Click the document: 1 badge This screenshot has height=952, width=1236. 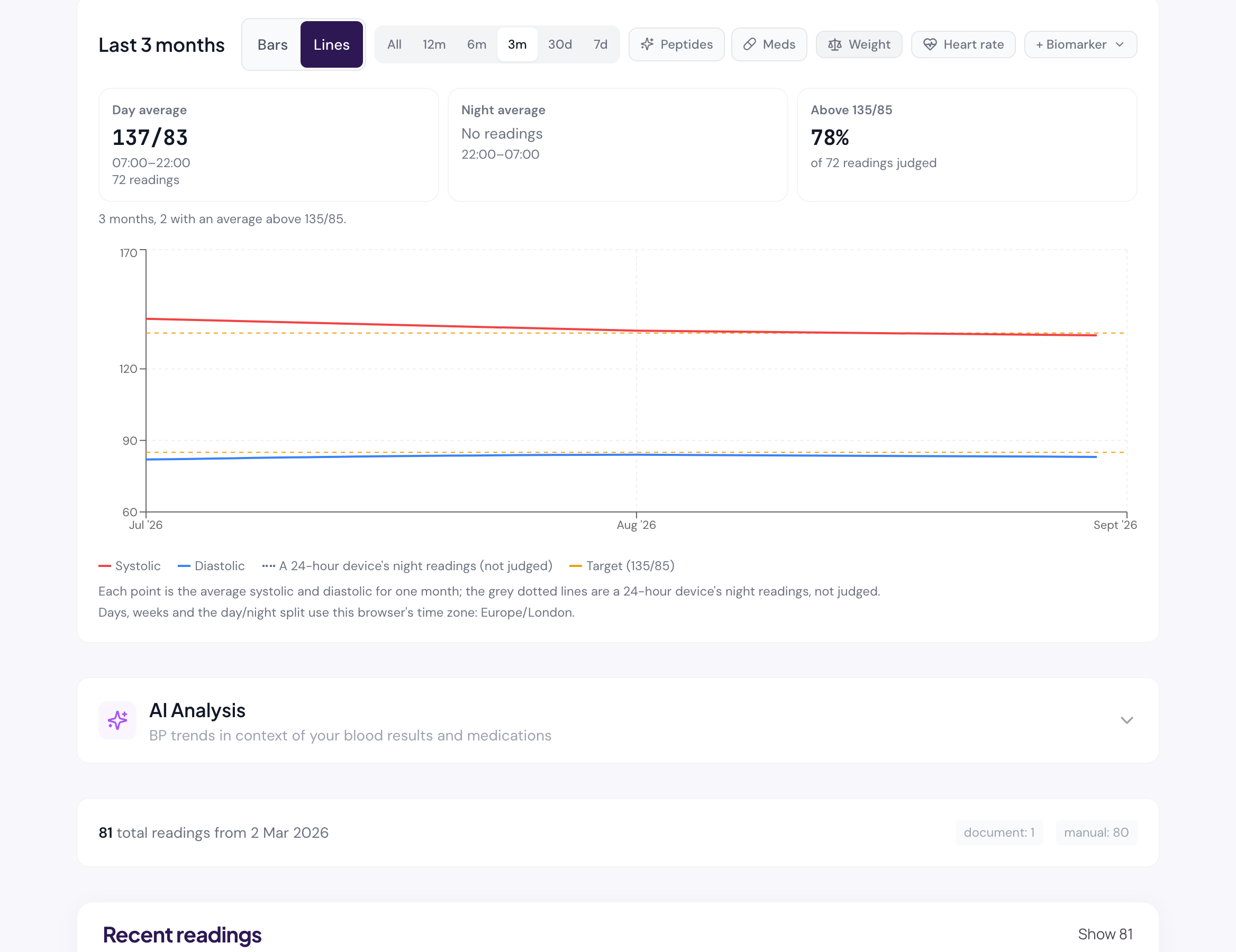(999, 832)
